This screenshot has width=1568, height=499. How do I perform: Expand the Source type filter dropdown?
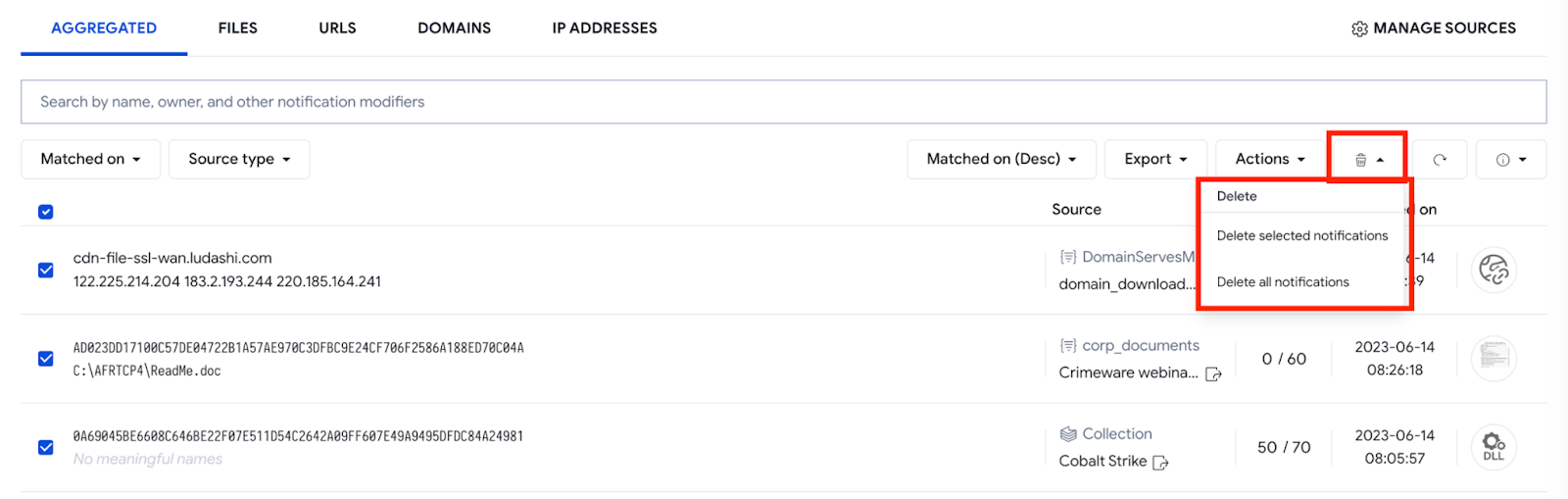pos(239,159)
